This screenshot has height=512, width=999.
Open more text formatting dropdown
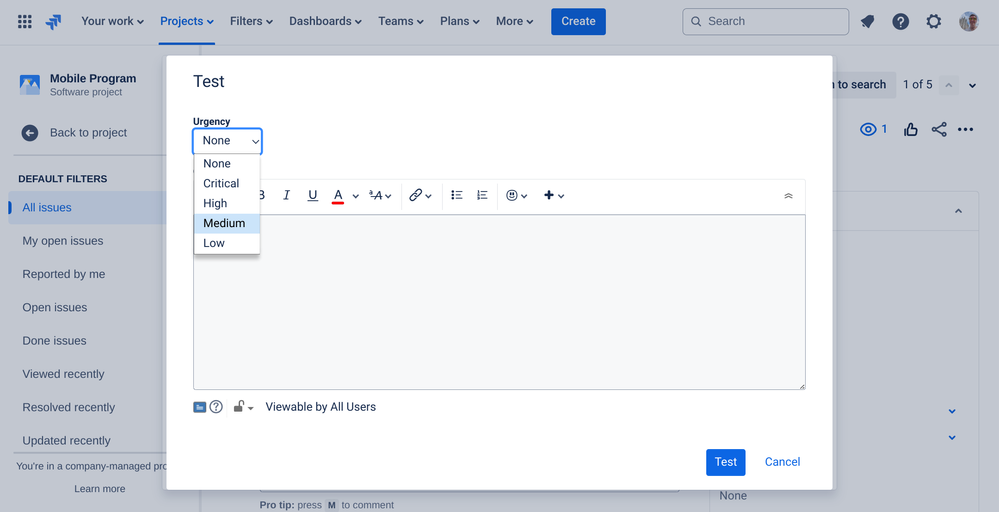(x=380, y=196)
